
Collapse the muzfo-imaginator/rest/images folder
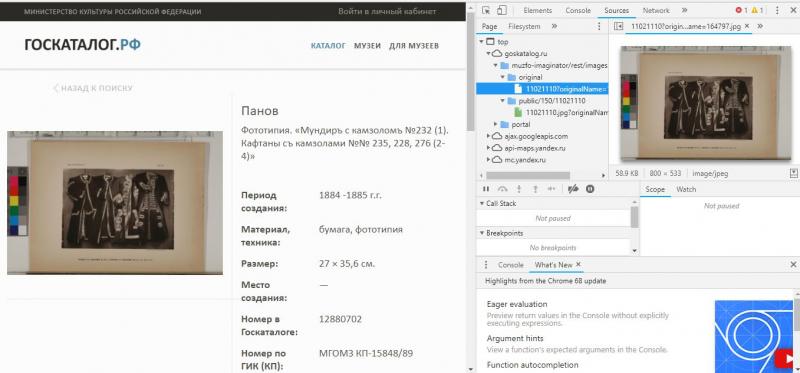[x=495, y=65]
